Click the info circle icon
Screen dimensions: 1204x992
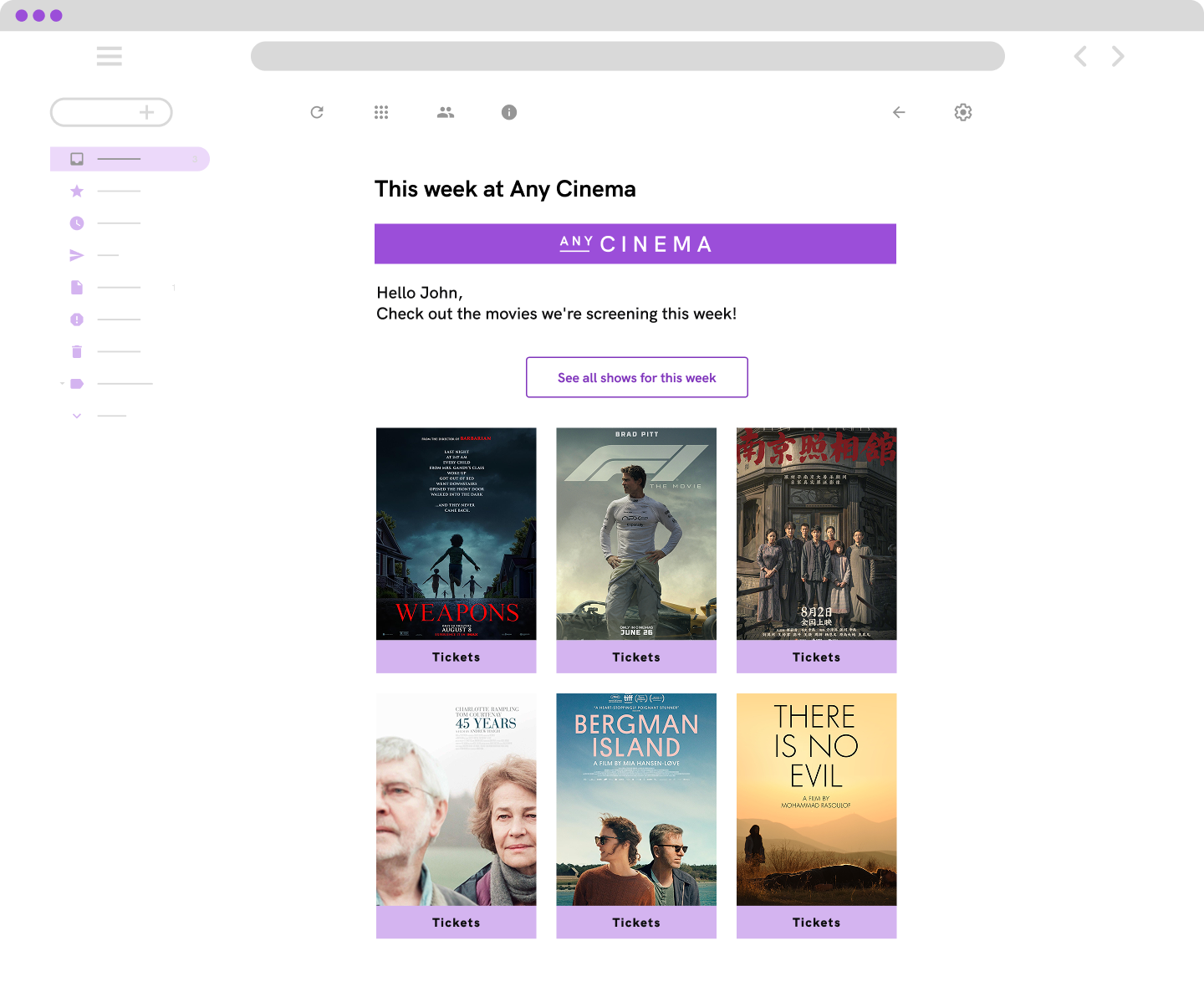click(509, 112)
